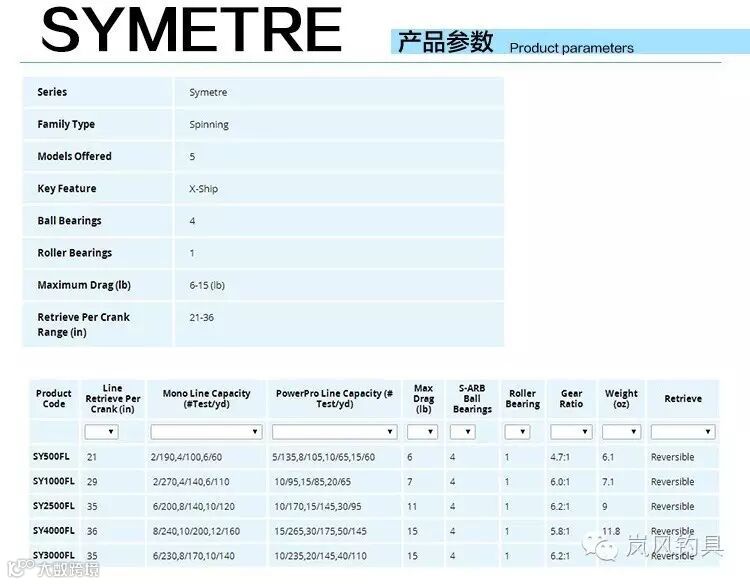Open the Max Drag filter dropdown
The image size is (750, 584).
tap(422, 432)
